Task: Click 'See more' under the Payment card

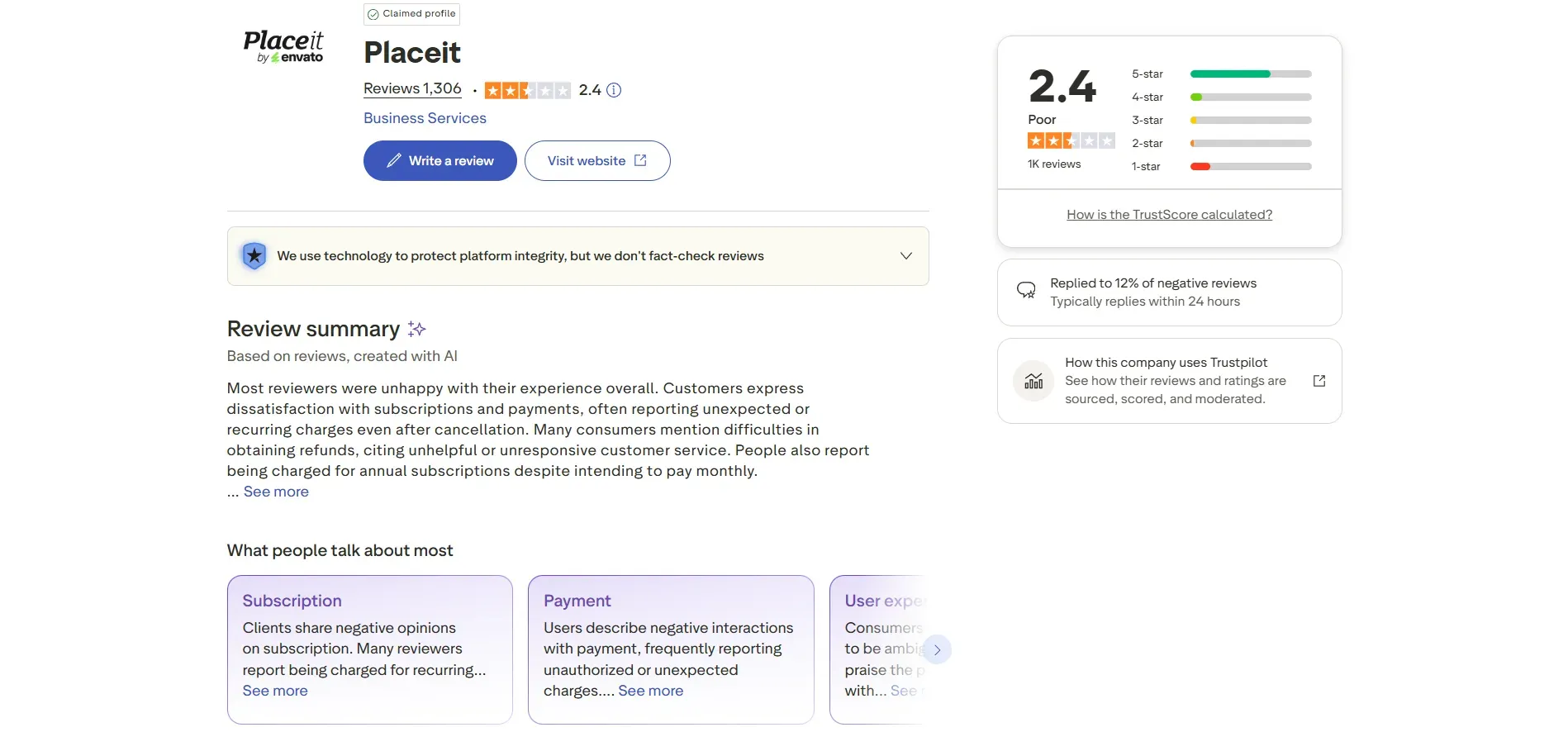Action: 651,692
